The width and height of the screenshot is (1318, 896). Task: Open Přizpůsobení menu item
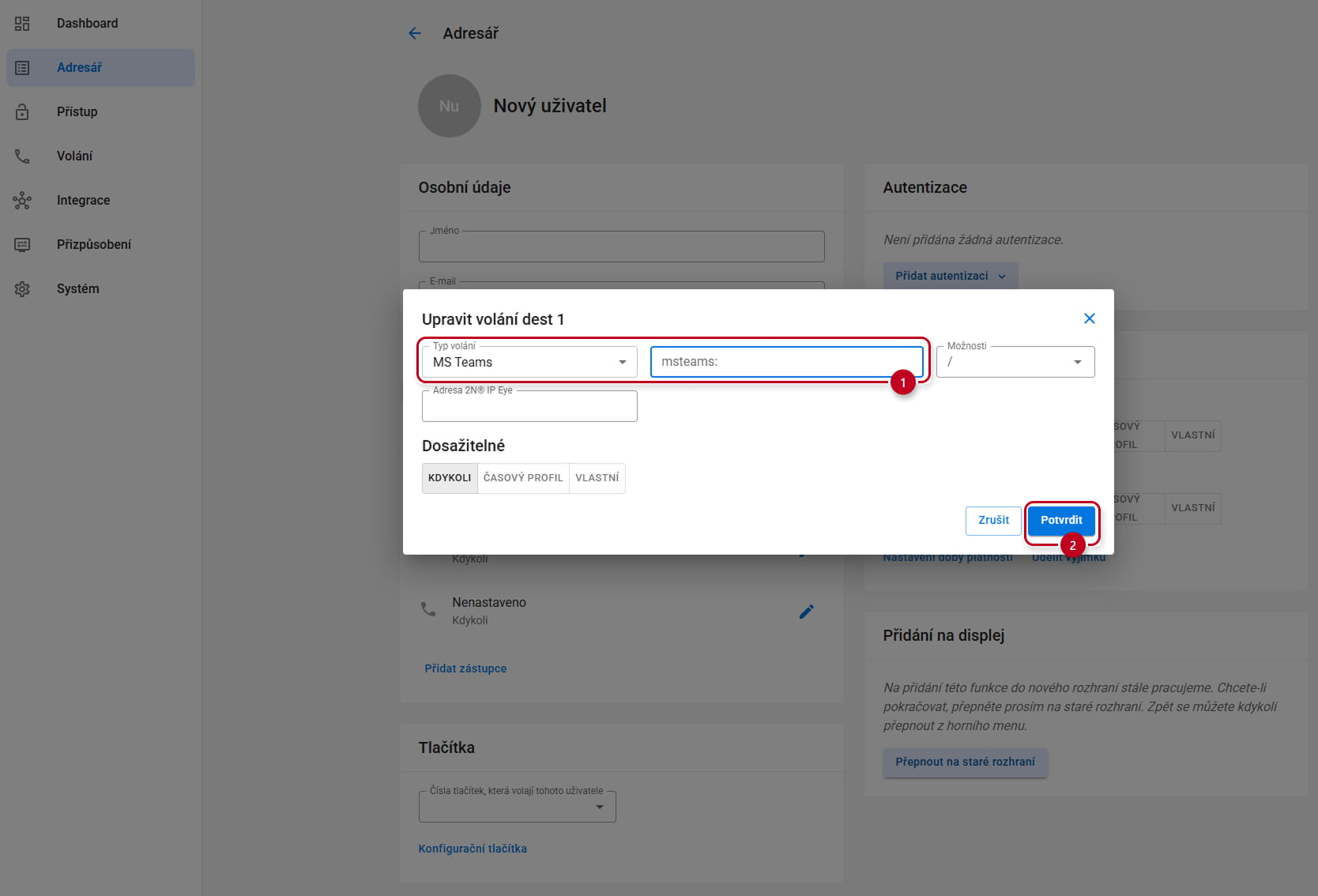click(x=100, y=245)
